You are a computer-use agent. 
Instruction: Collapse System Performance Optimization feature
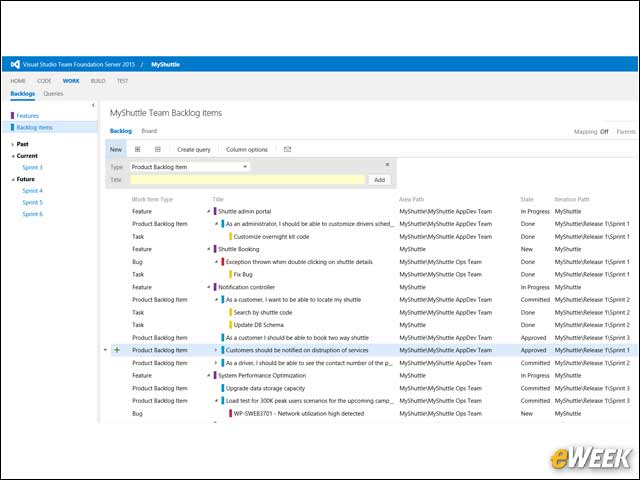(209, 376)
